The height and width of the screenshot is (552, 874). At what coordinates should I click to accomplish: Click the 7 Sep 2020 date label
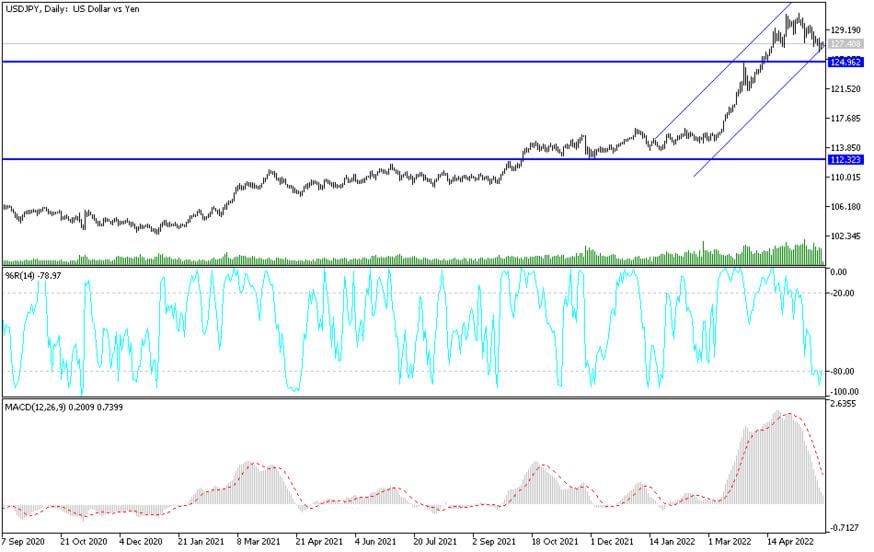(x=23, y=541)
